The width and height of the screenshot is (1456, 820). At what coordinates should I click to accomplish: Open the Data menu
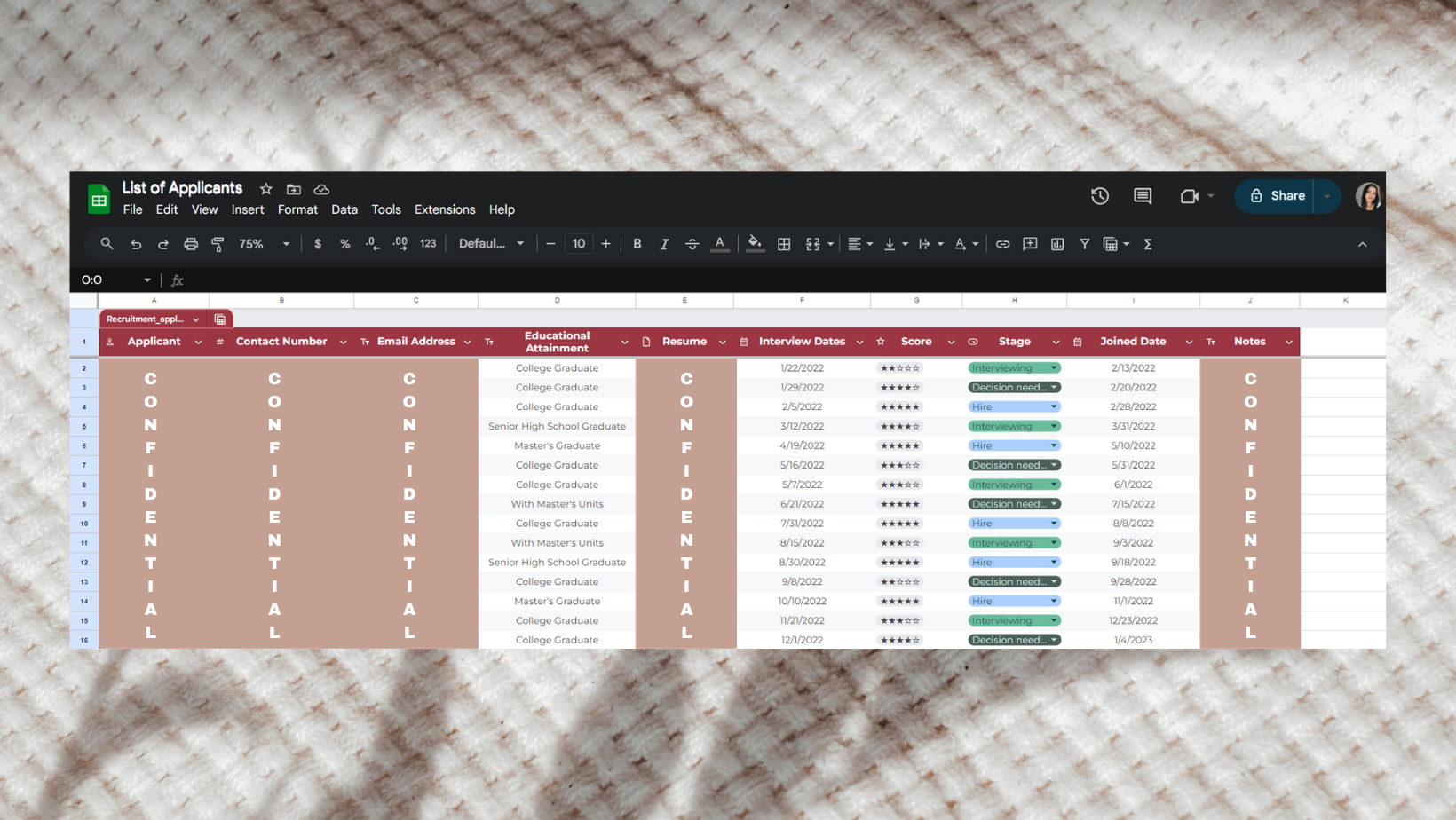tap(344, 209)
